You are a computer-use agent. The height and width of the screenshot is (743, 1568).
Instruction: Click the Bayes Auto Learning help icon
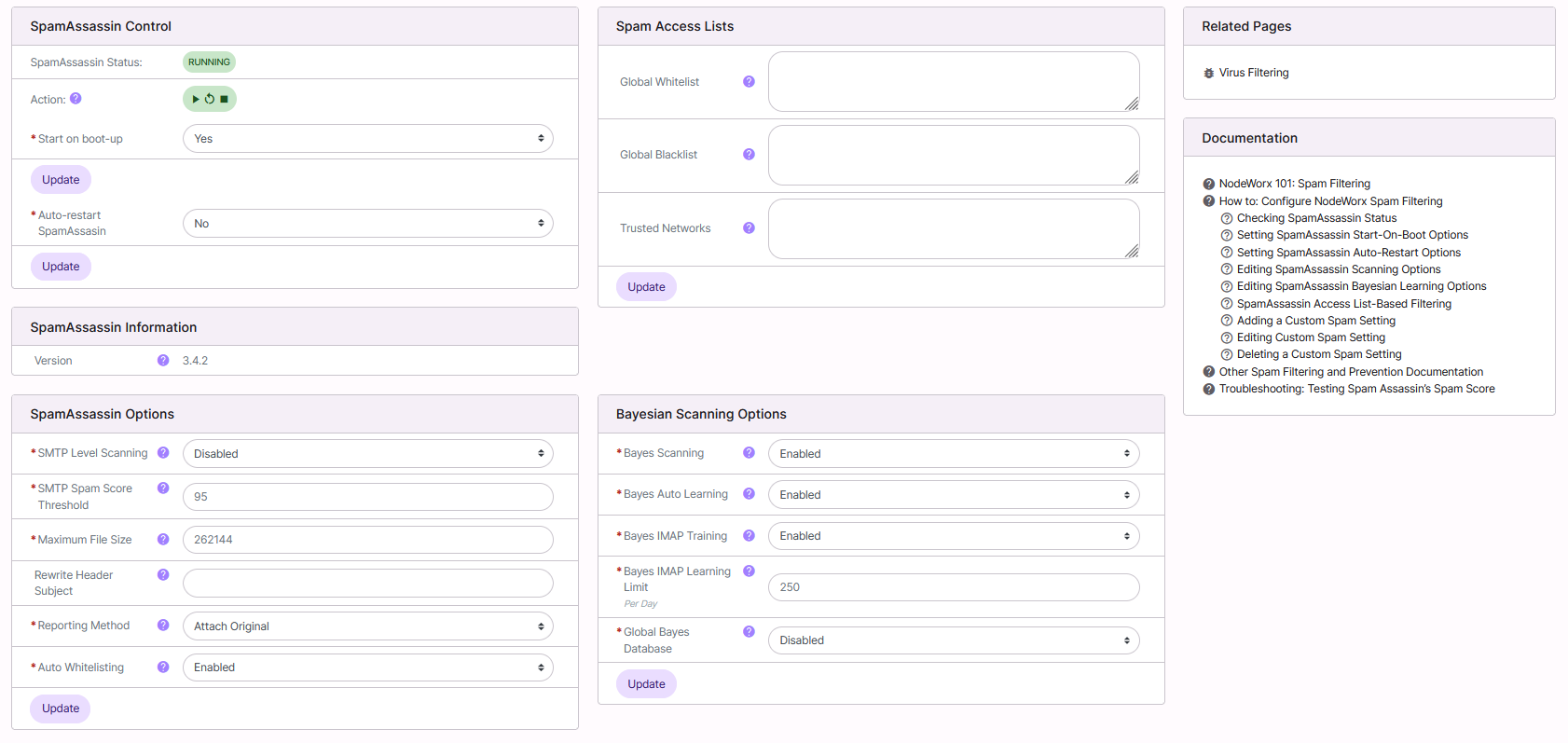749,494
